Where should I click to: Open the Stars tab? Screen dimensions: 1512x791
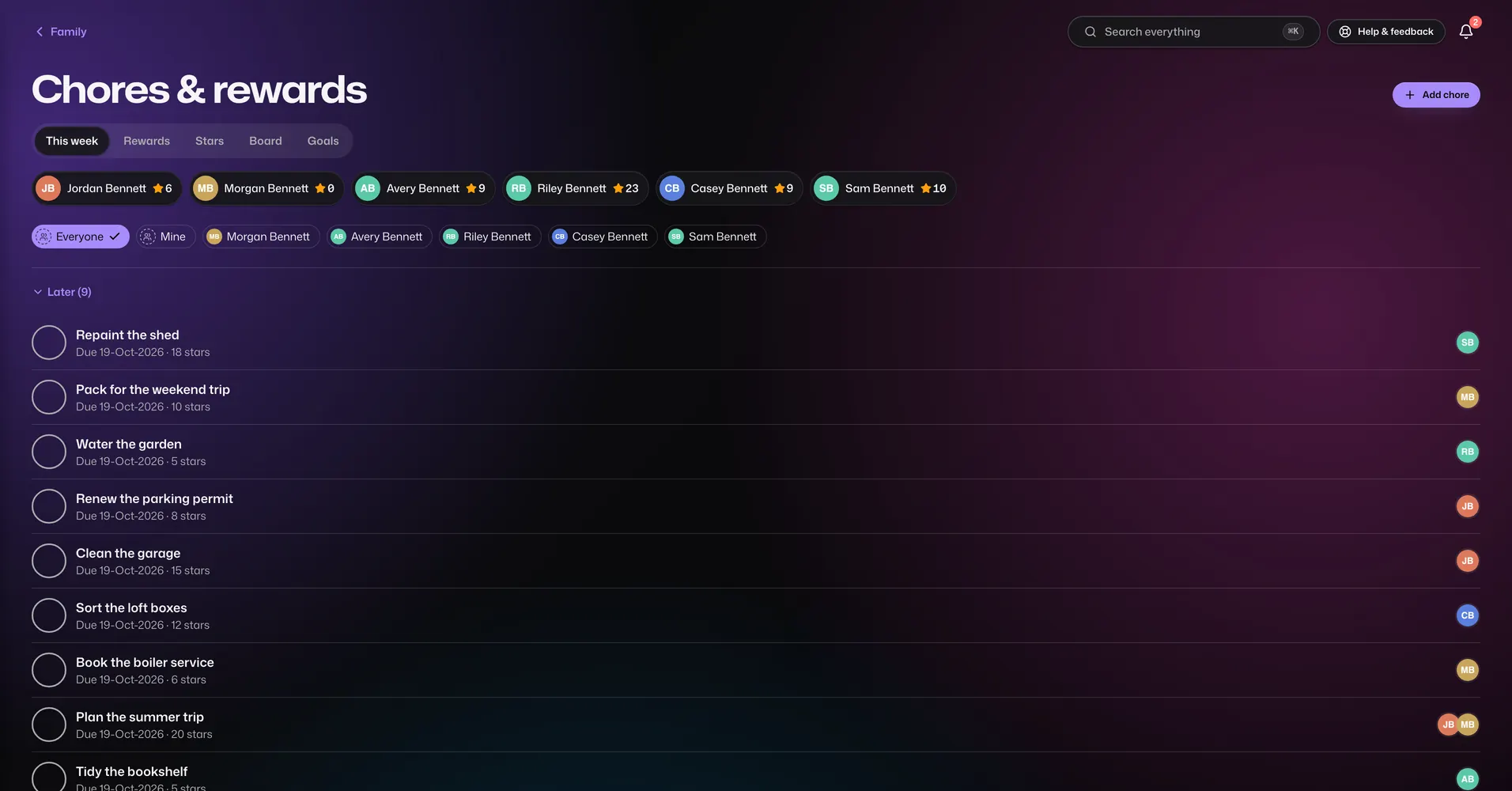tap(210, 141)
